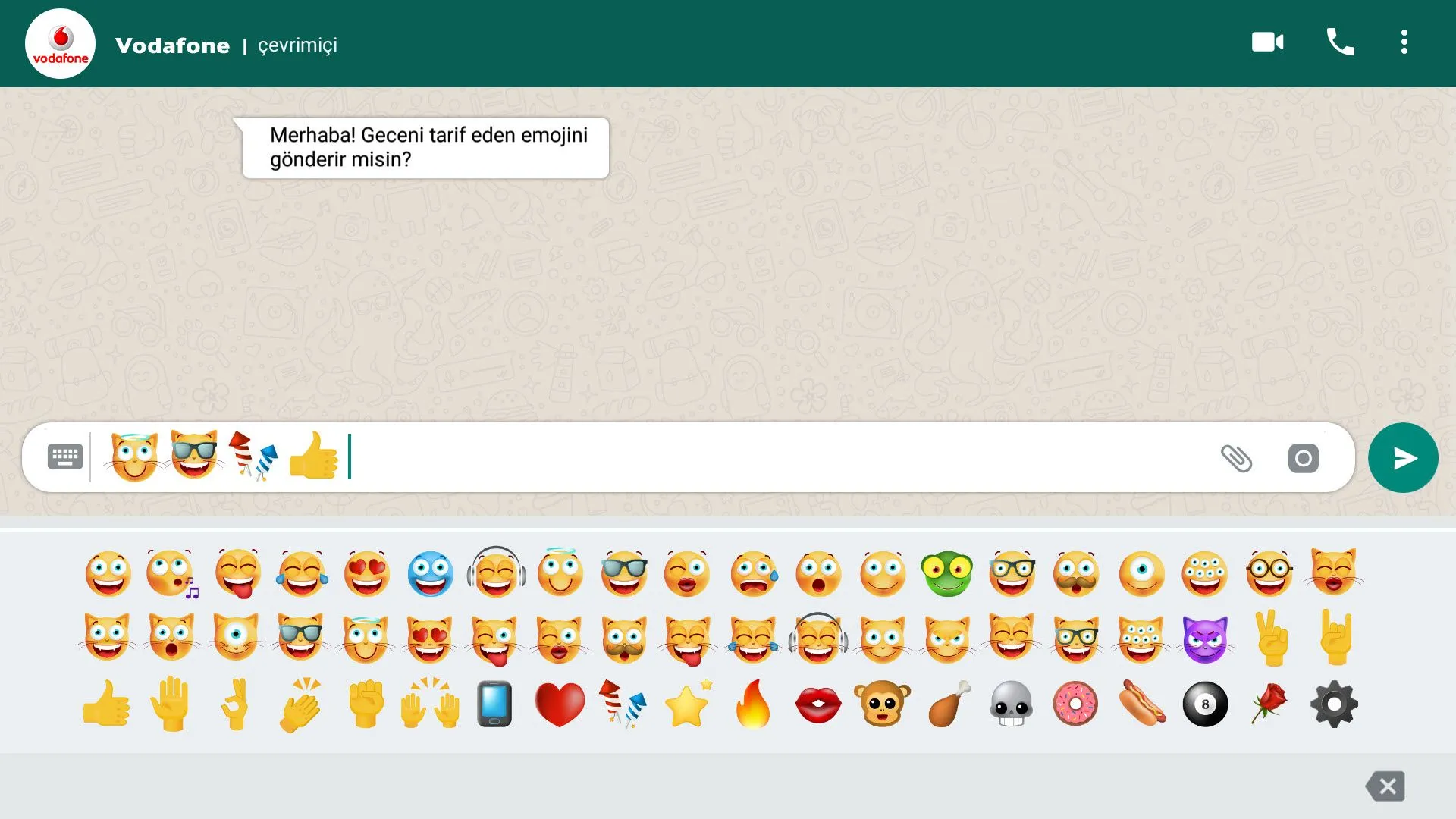Select the black 8-ball emoji
1456x819 pixels.
point(1205,704)
